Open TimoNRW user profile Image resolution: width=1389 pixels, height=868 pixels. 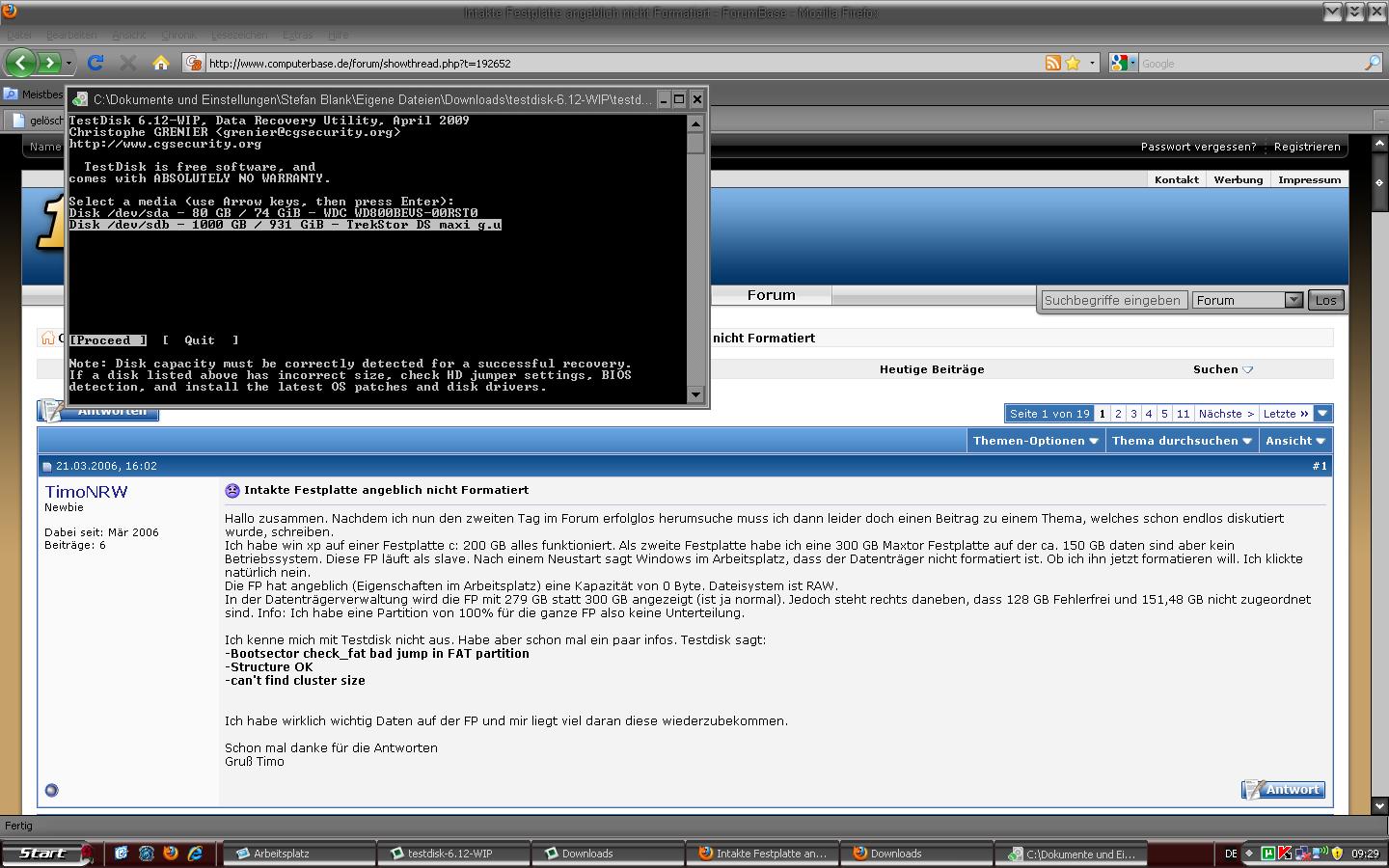point(86,492)
